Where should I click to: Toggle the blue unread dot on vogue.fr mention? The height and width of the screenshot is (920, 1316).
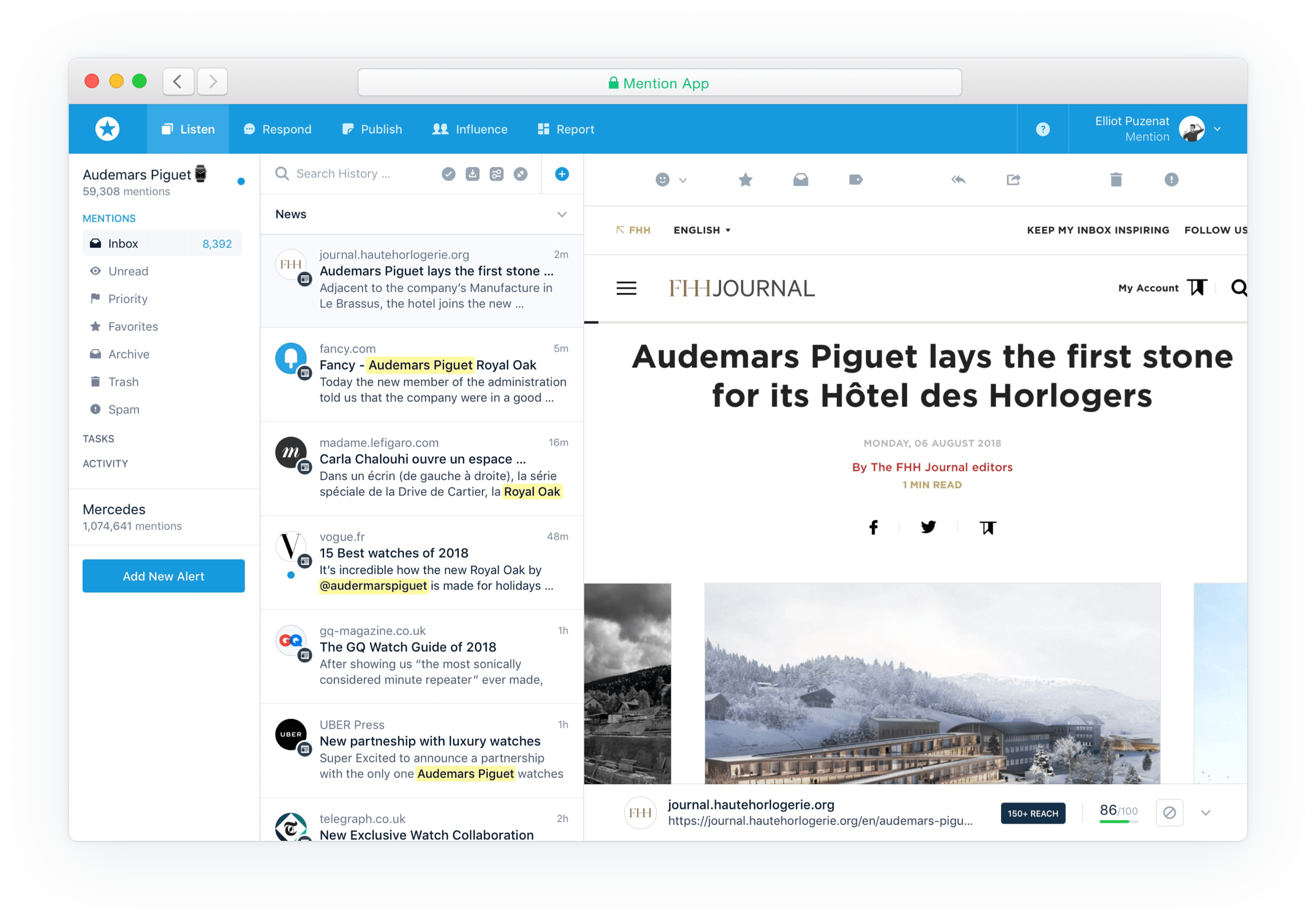pos(291,575)
